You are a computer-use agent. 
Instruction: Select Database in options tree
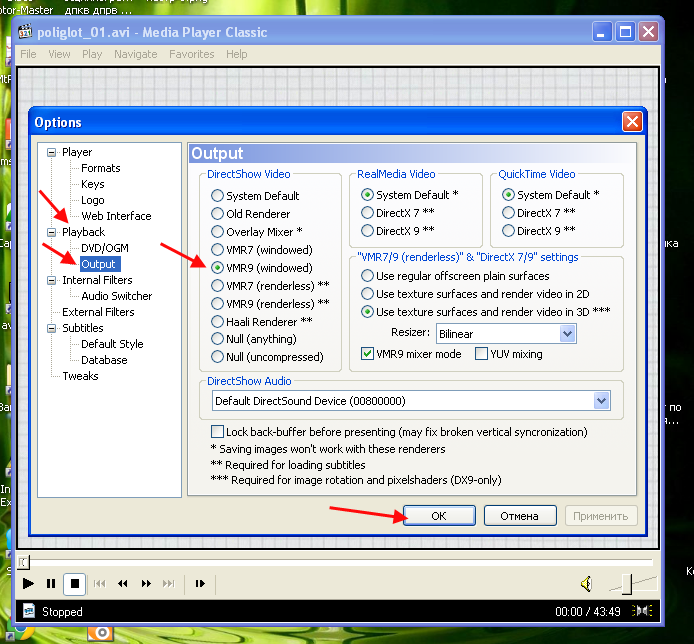(x=104, y=360)
